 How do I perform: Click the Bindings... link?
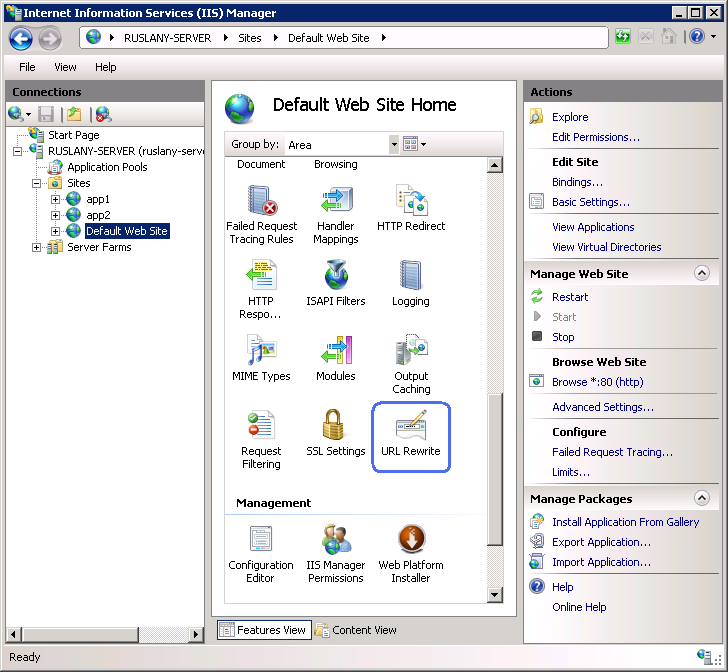[x=577, y=182]
